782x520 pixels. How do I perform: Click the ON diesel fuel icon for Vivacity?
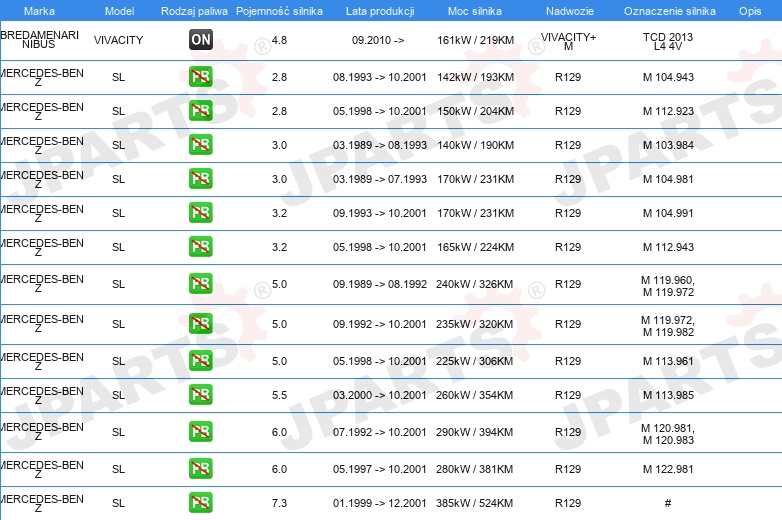click(x=200, y=40)
